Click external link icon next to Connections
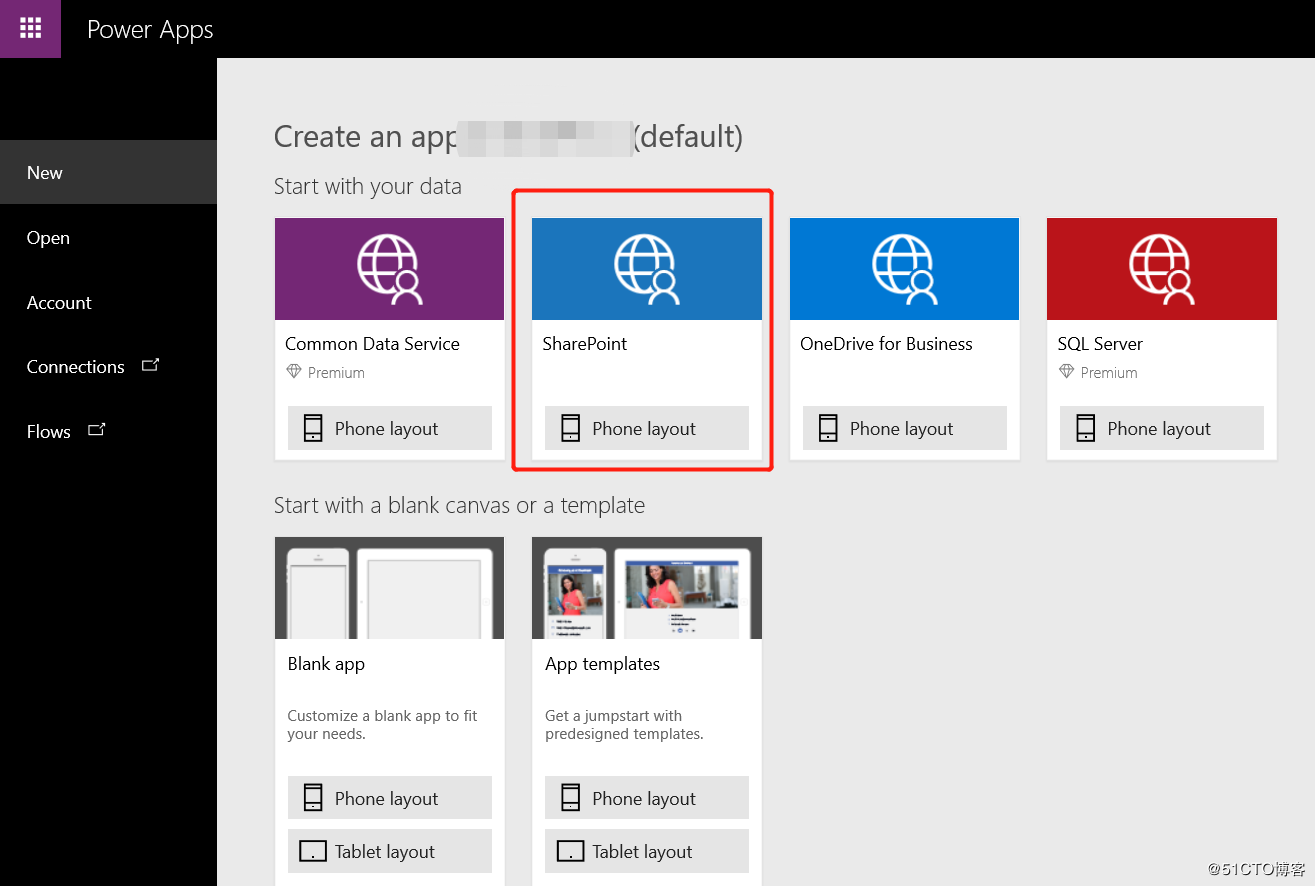The width and height of the screenshot is (1315, 886). point(150,365)
